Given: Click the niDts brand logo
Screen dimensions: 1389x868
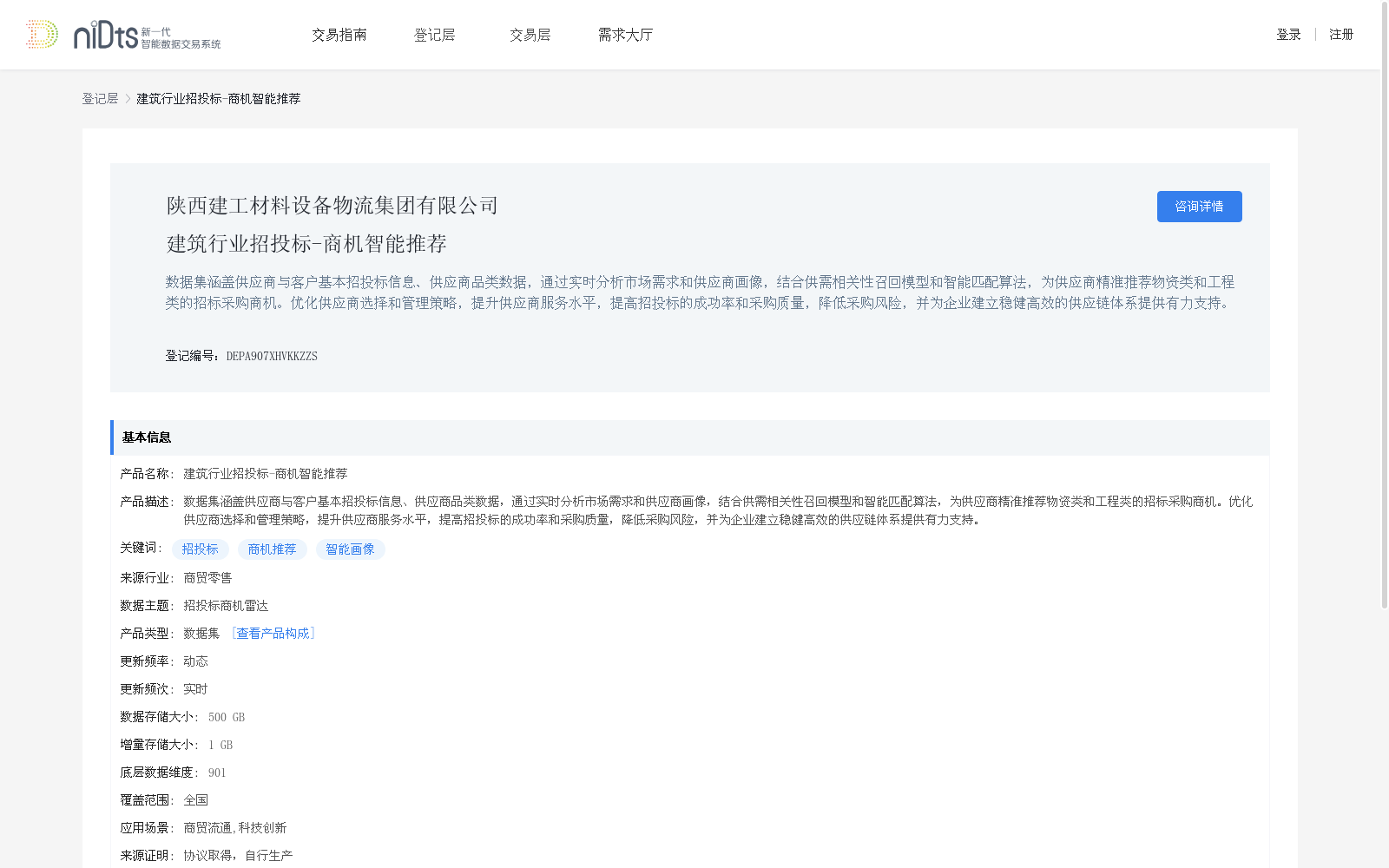Looking at the screenshot, I should tap(148, 35).
